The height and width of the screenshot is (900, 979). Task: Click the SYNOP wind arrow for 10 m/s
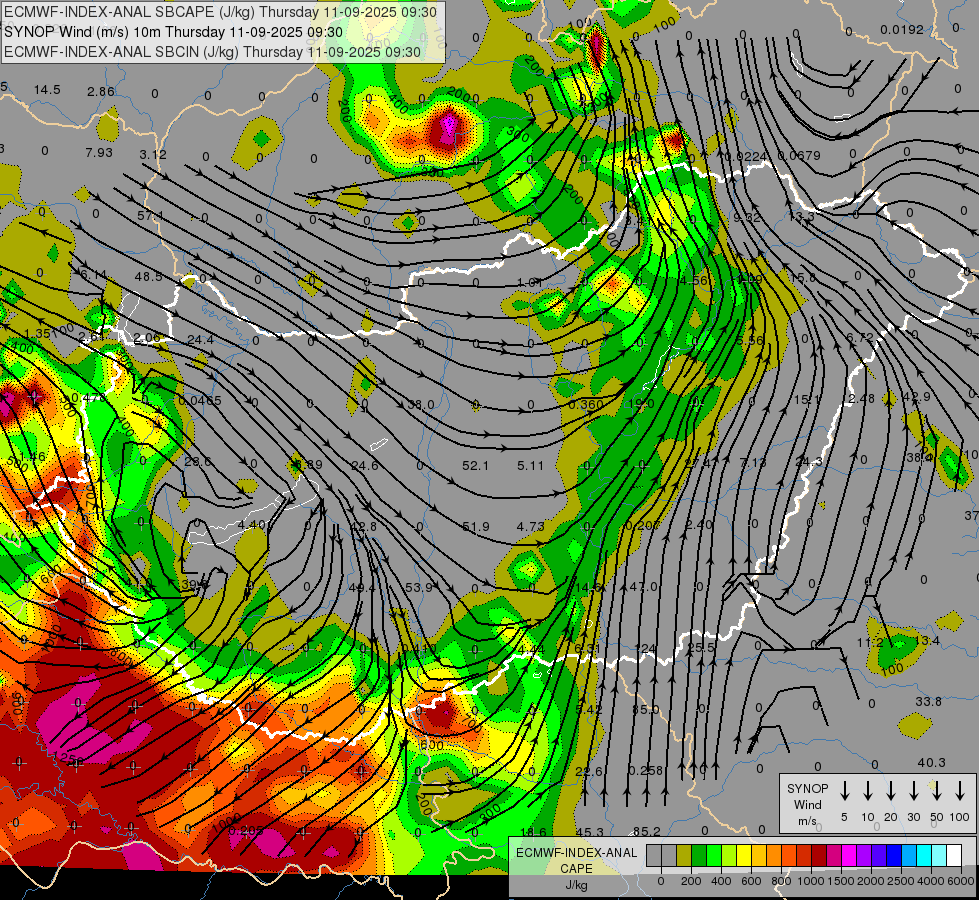pyautogui.click(x=868, y=791)
